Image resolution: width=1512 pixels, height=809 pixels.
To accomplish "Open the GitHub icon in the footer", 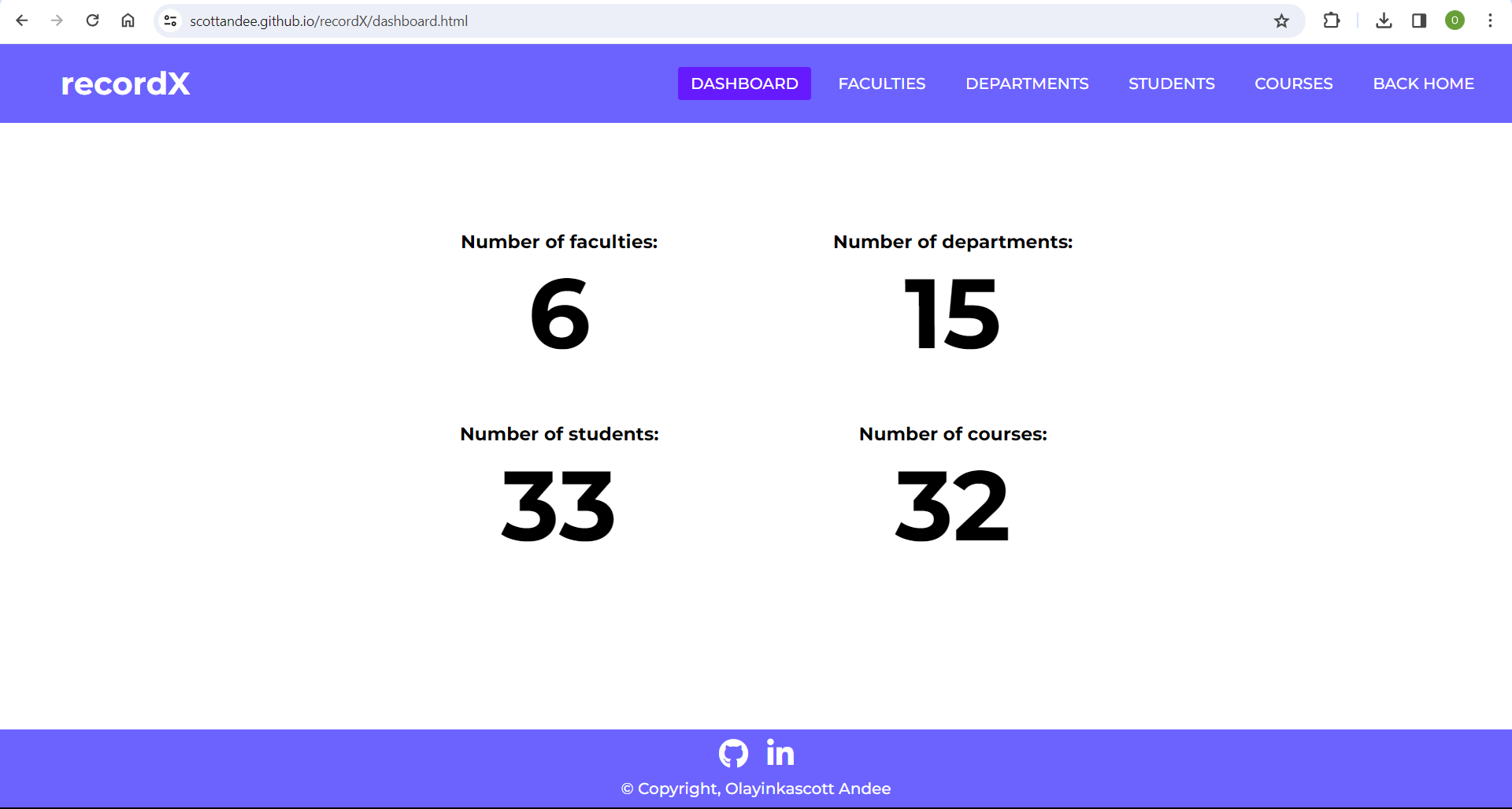I will [733, 754].
